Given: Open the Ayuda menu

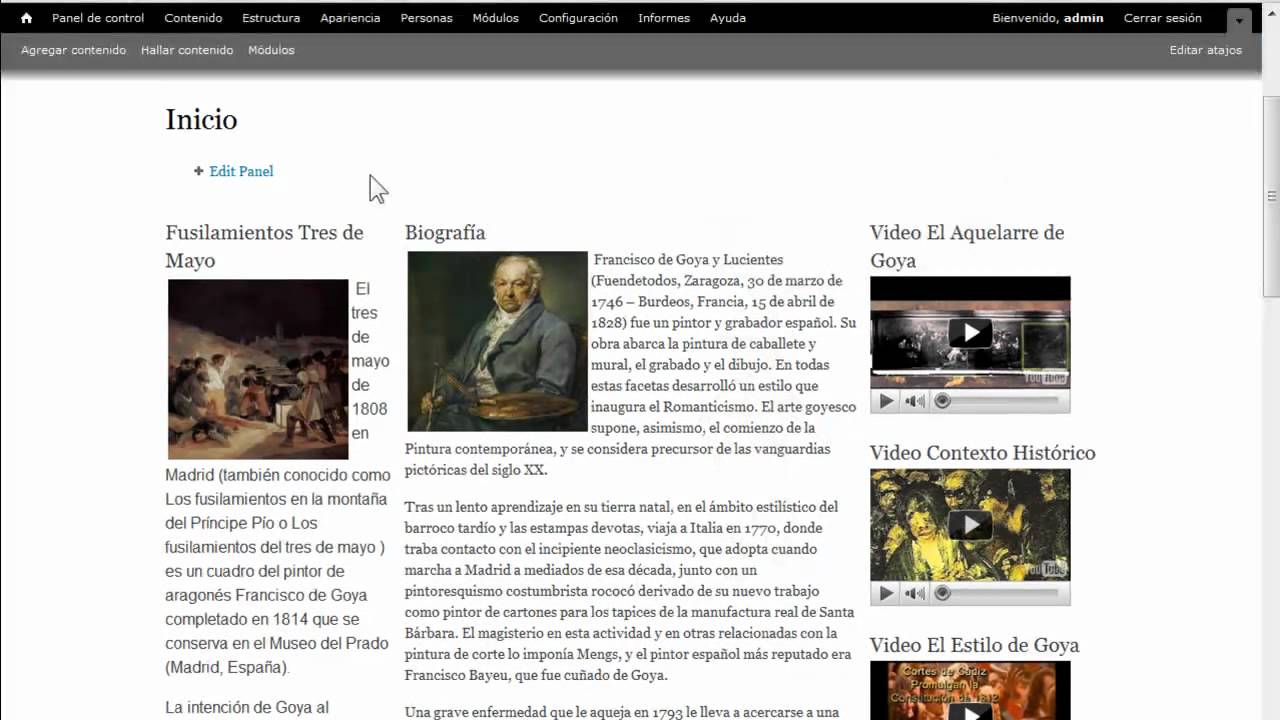Looking at the screenshot, I should click(x=728, y=18).
